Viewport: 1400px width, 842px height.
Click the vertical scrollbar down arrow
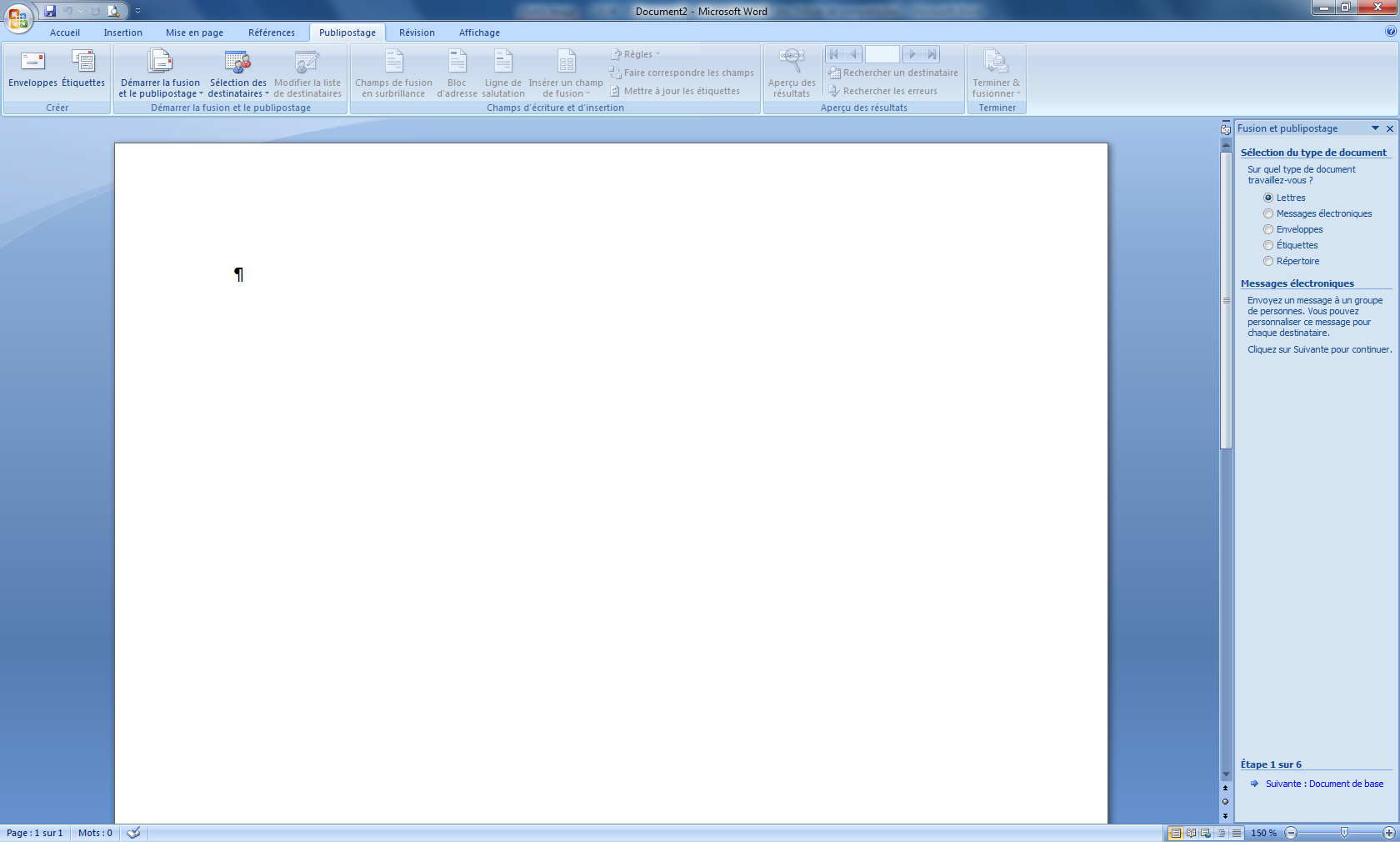(1226, 774)
